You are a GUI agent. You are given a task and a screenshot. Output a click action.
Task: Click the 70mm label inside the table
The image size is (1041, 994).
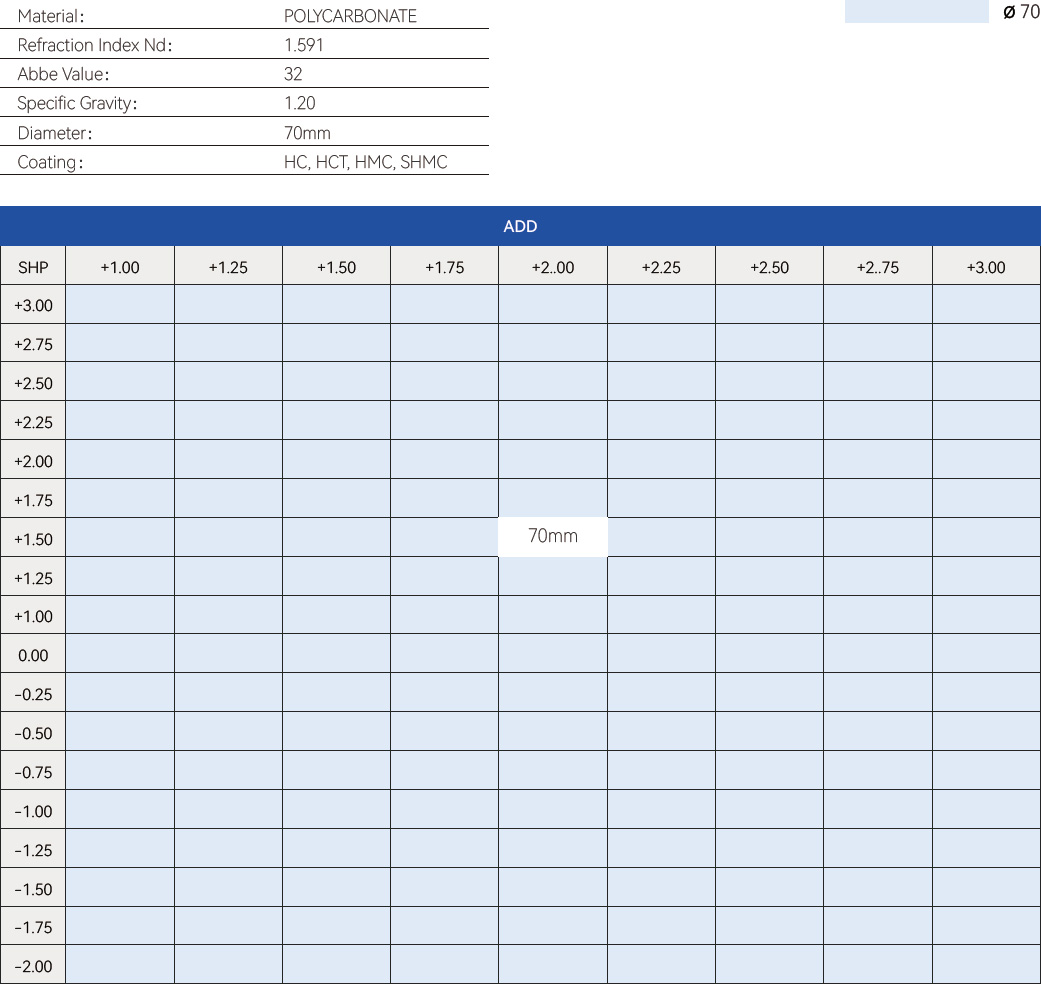[553, 536]
